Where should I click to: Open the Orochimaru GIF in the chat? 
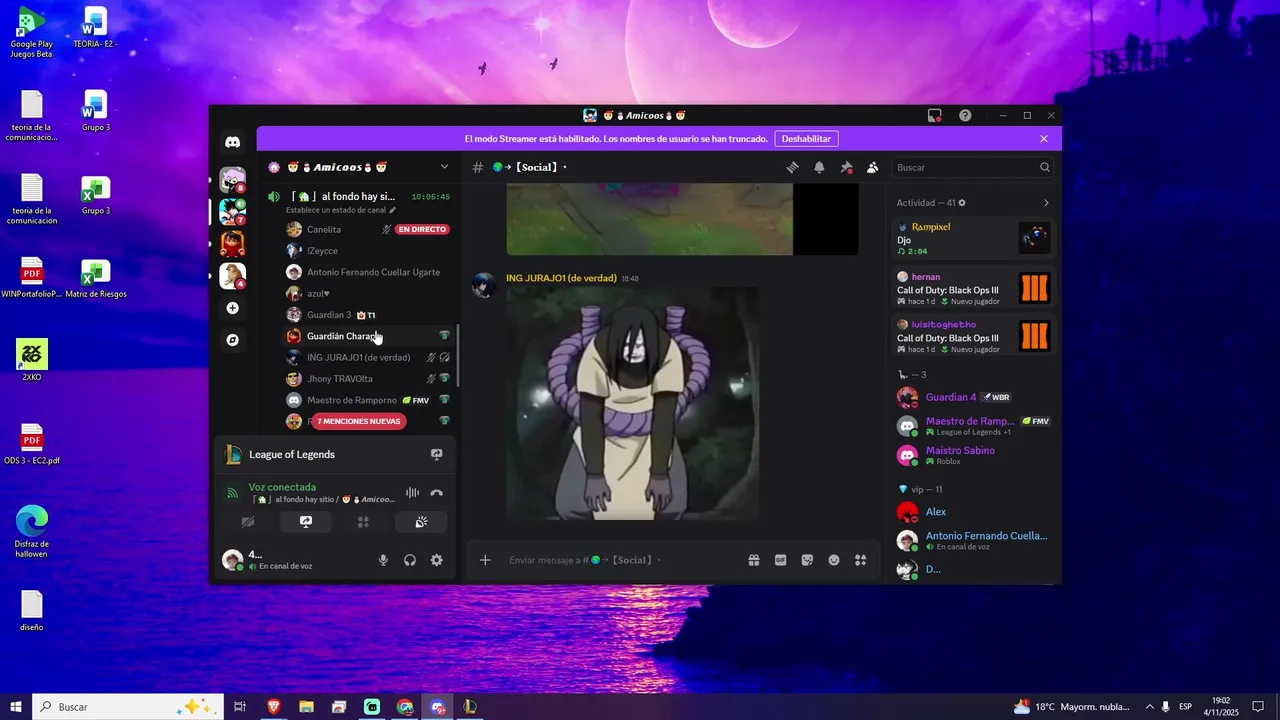pyautogui.click(x=632, y=404)
